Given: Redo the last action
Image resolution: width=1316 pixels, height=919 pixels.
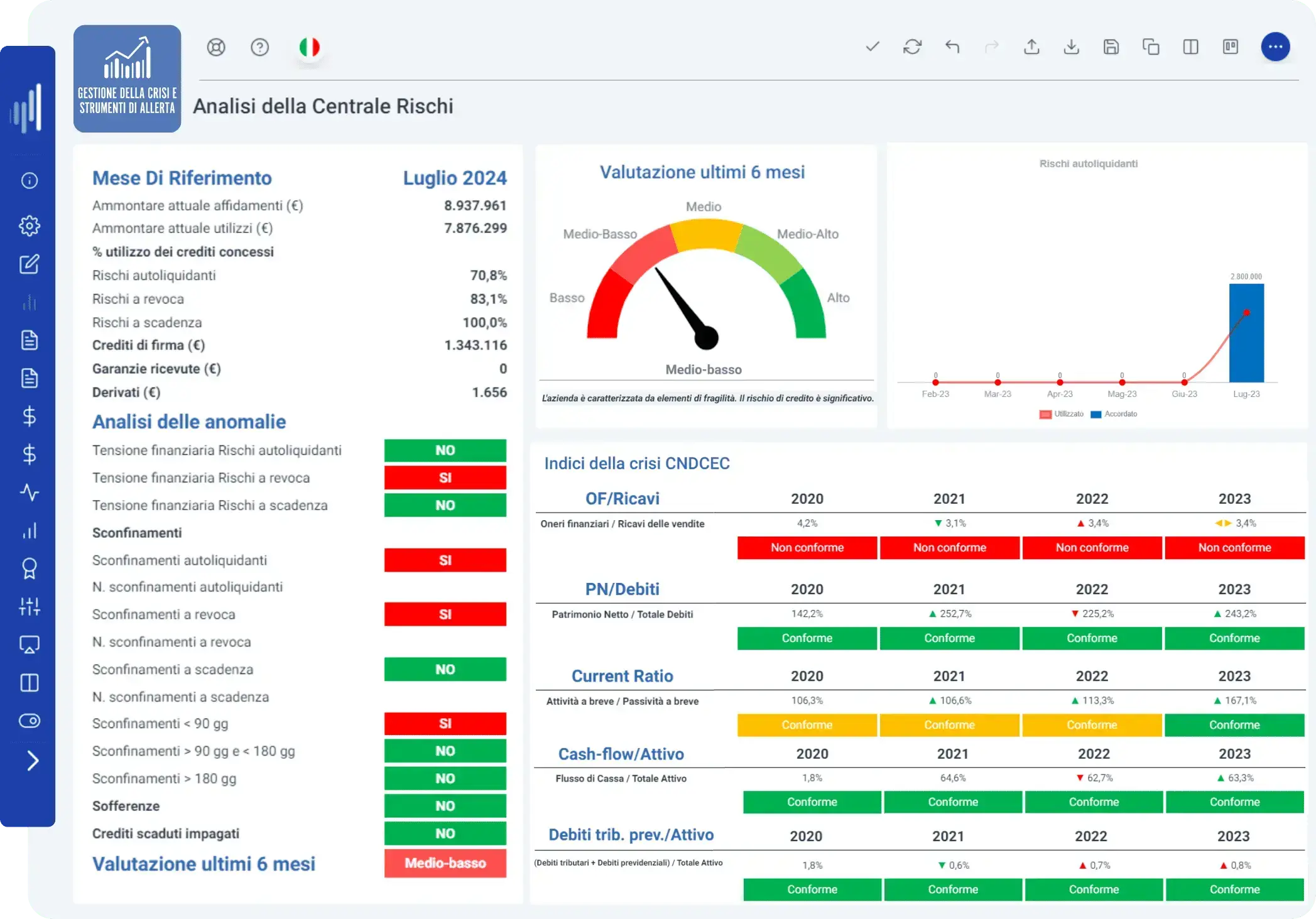Looking at the screenshot, I should [x=992, y=46].
